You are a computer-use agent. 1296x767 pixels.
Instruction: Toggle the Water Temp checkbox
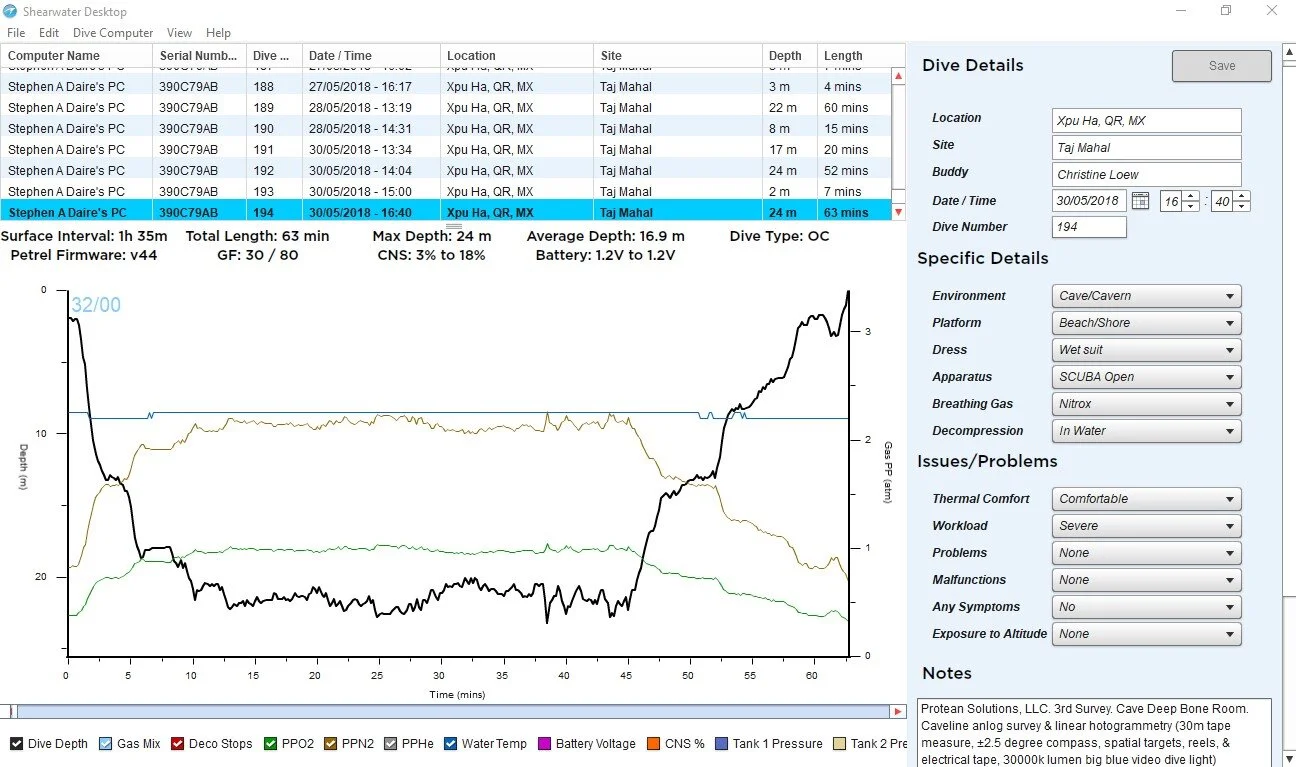click(x=450, y=744)
